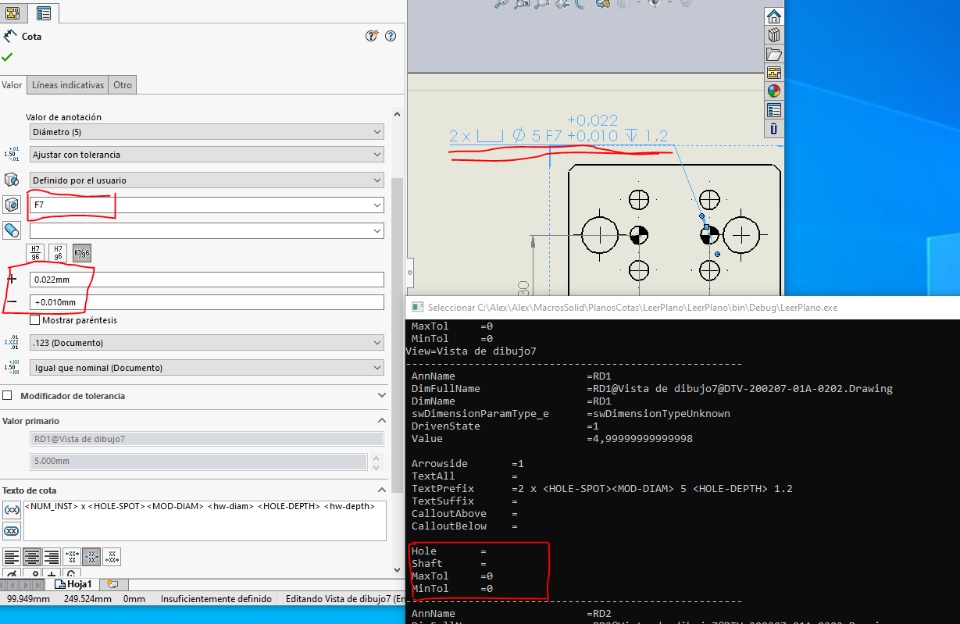
Task: Click the PropertyManager vertical scrollbar thumb
Action: (397, 334)
